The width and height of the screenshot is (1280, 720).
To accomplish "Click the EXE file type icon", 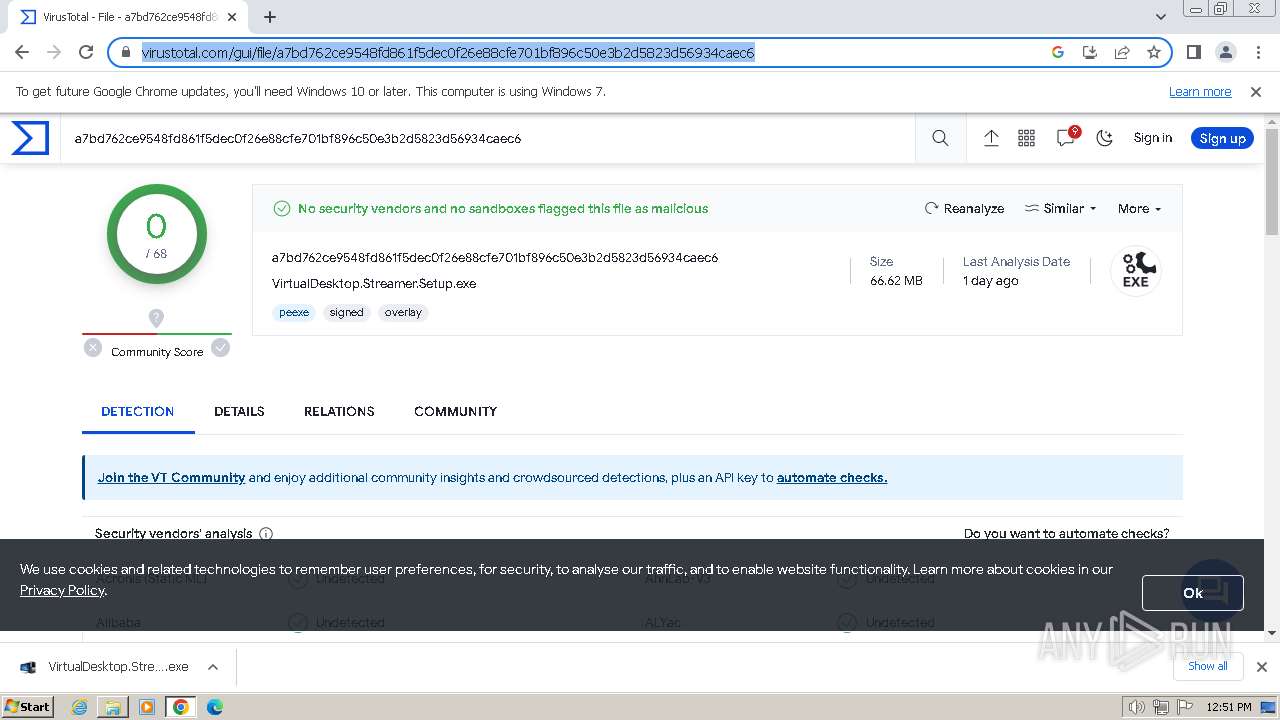I will click(1136, 270).
